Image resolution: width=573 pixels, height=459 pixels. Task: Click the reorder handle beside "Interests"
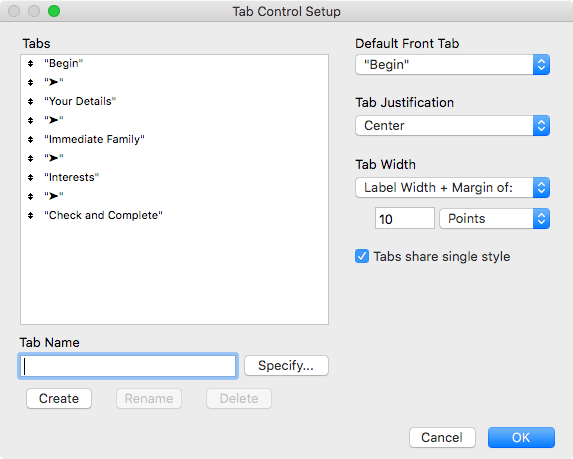click(30, 178)
